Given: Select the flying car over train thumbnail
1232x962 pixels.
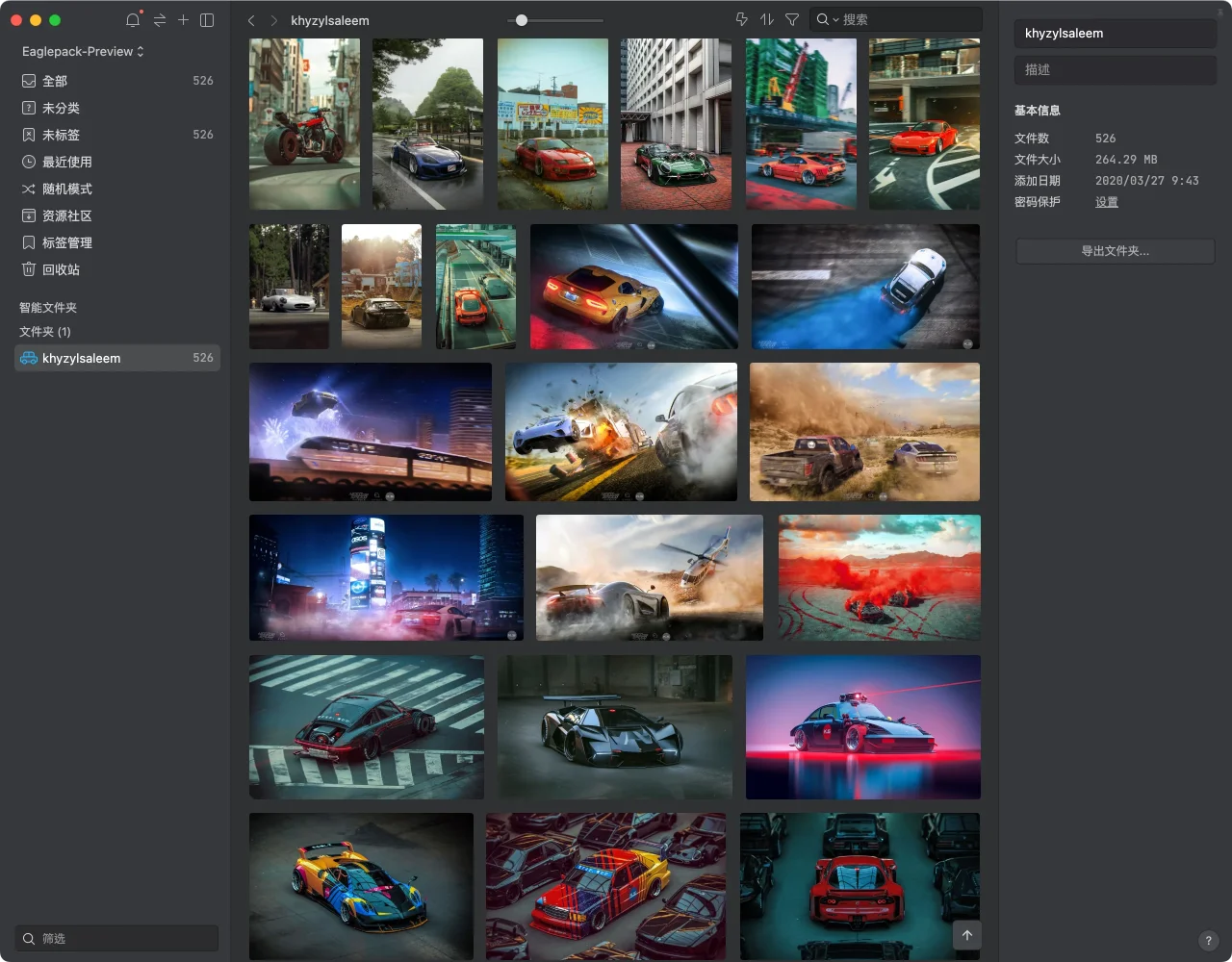Looking at the screenshot, I should (371, 432).
